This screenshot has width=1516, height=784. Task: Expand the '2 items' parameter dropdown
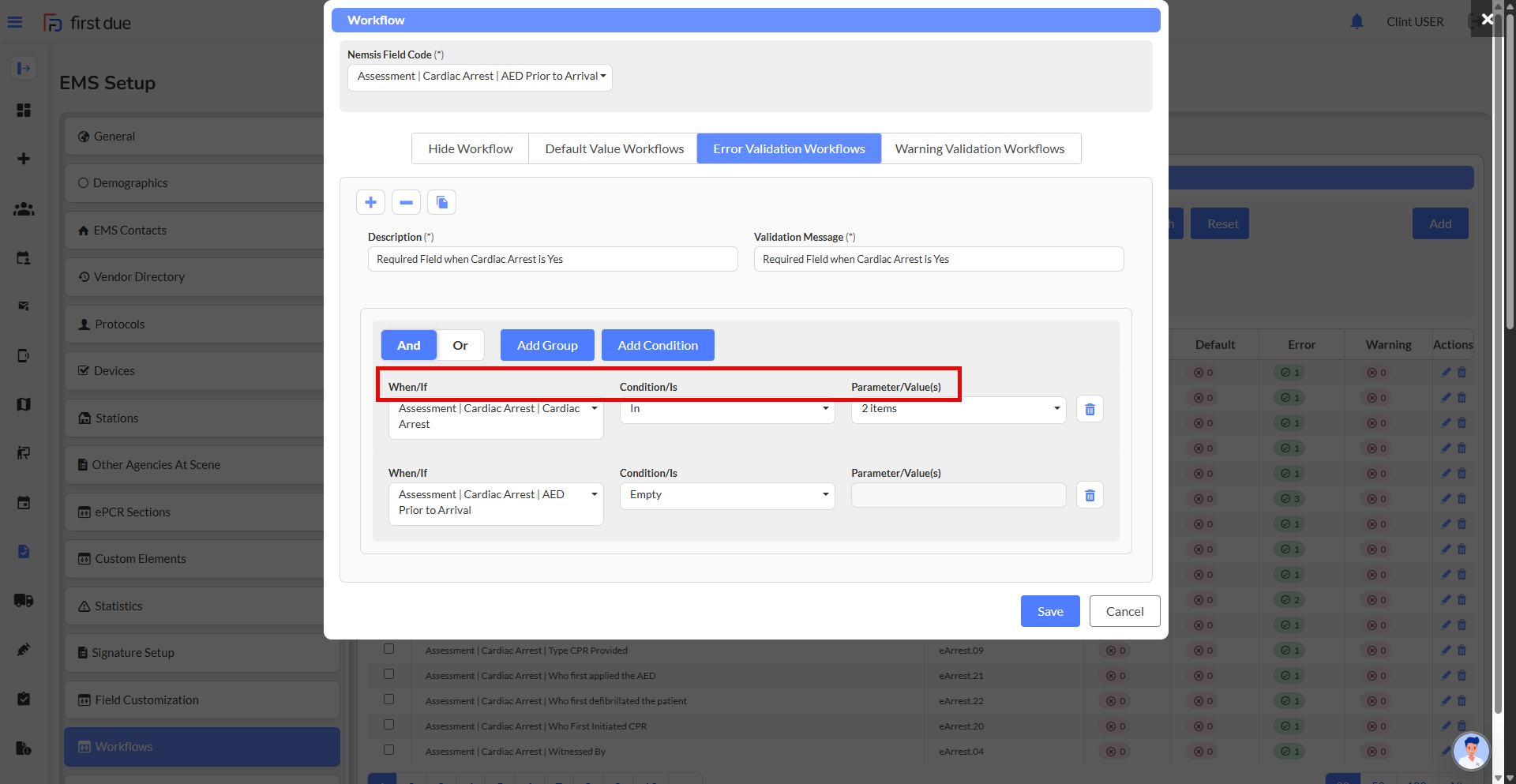[958, 409]
